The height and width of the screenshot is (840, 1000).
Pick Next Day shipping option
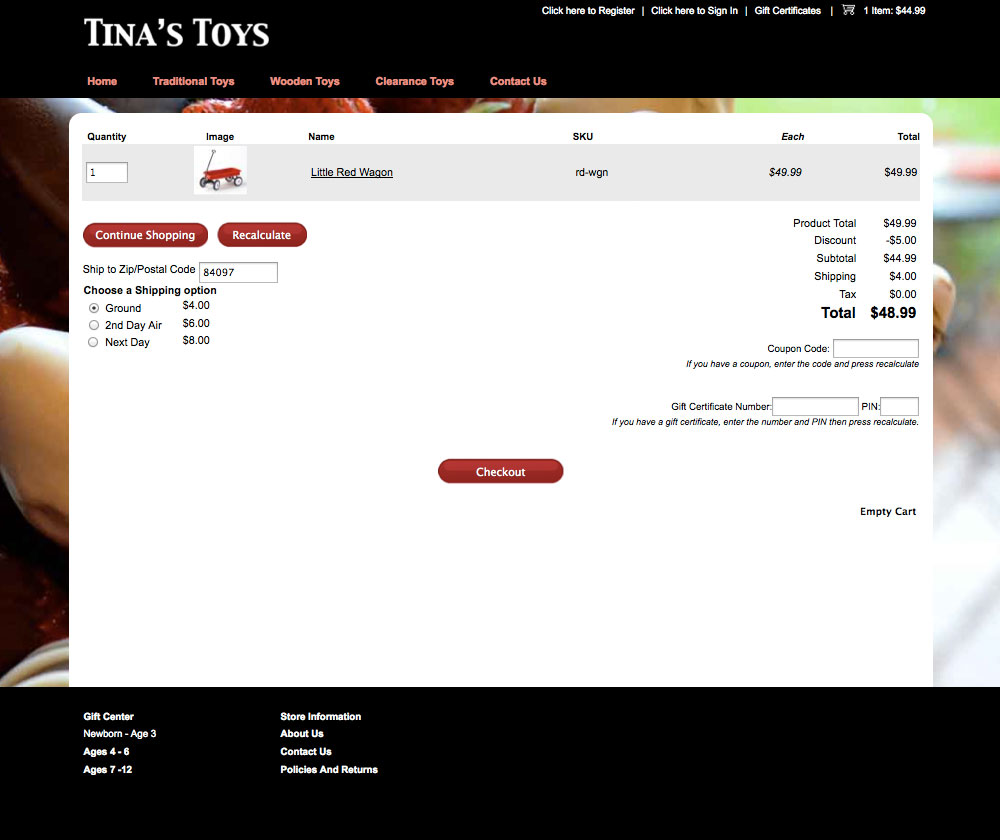click(x=94, y=342)
